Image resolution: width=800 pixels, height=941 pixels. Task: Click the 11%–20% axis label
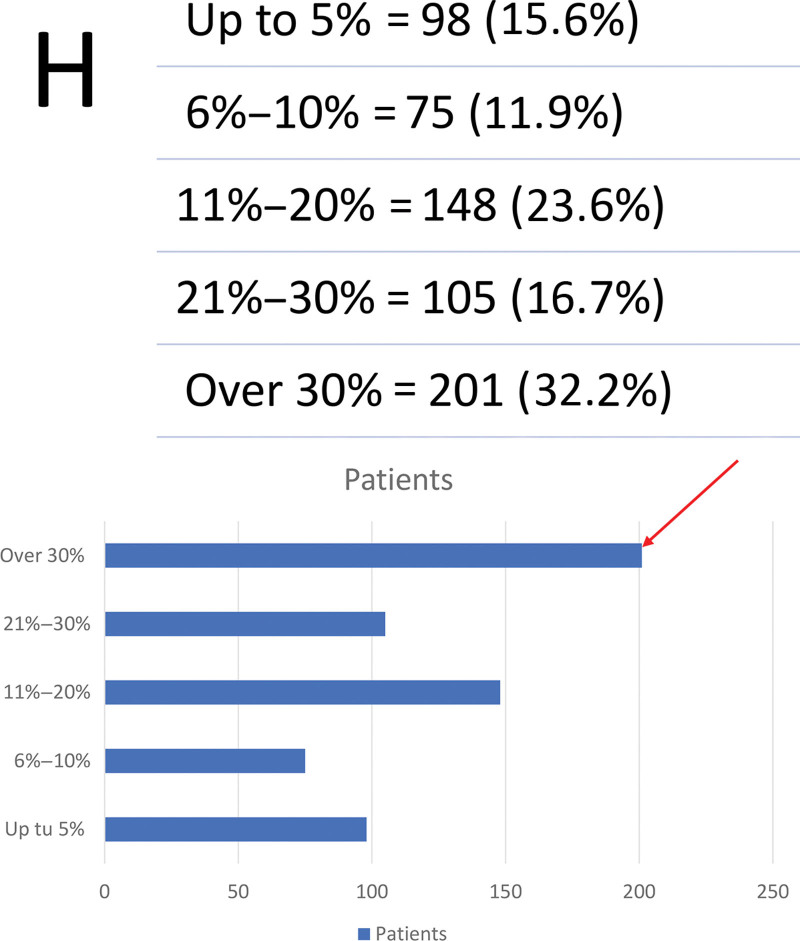tap(47, 692)
